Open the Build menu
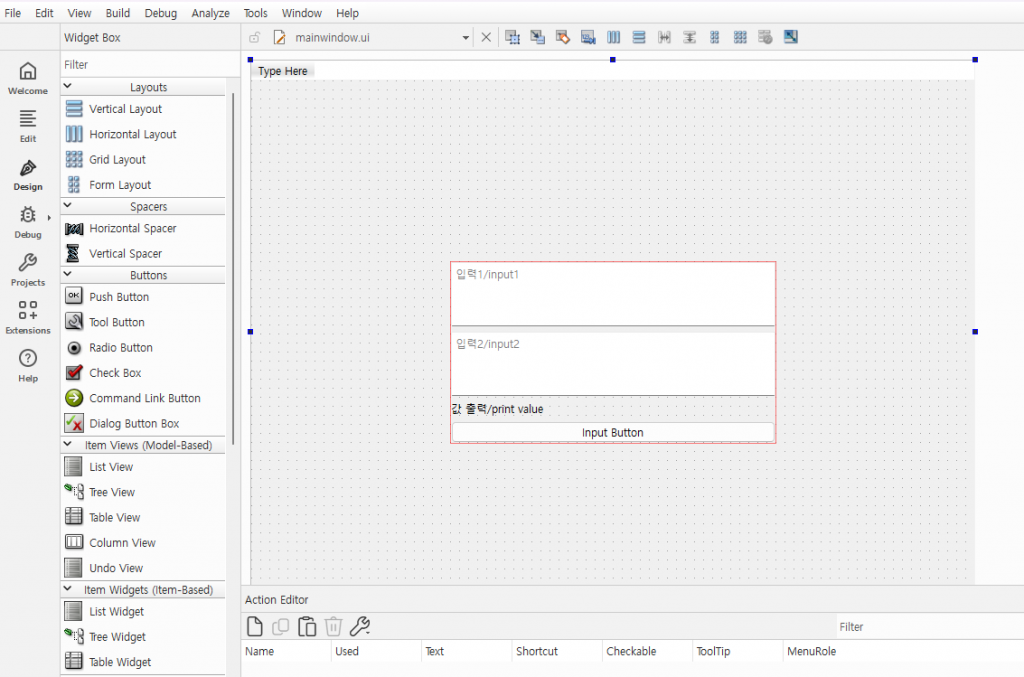The width and height of the screenshot is (1024, 677). [117, 13]
